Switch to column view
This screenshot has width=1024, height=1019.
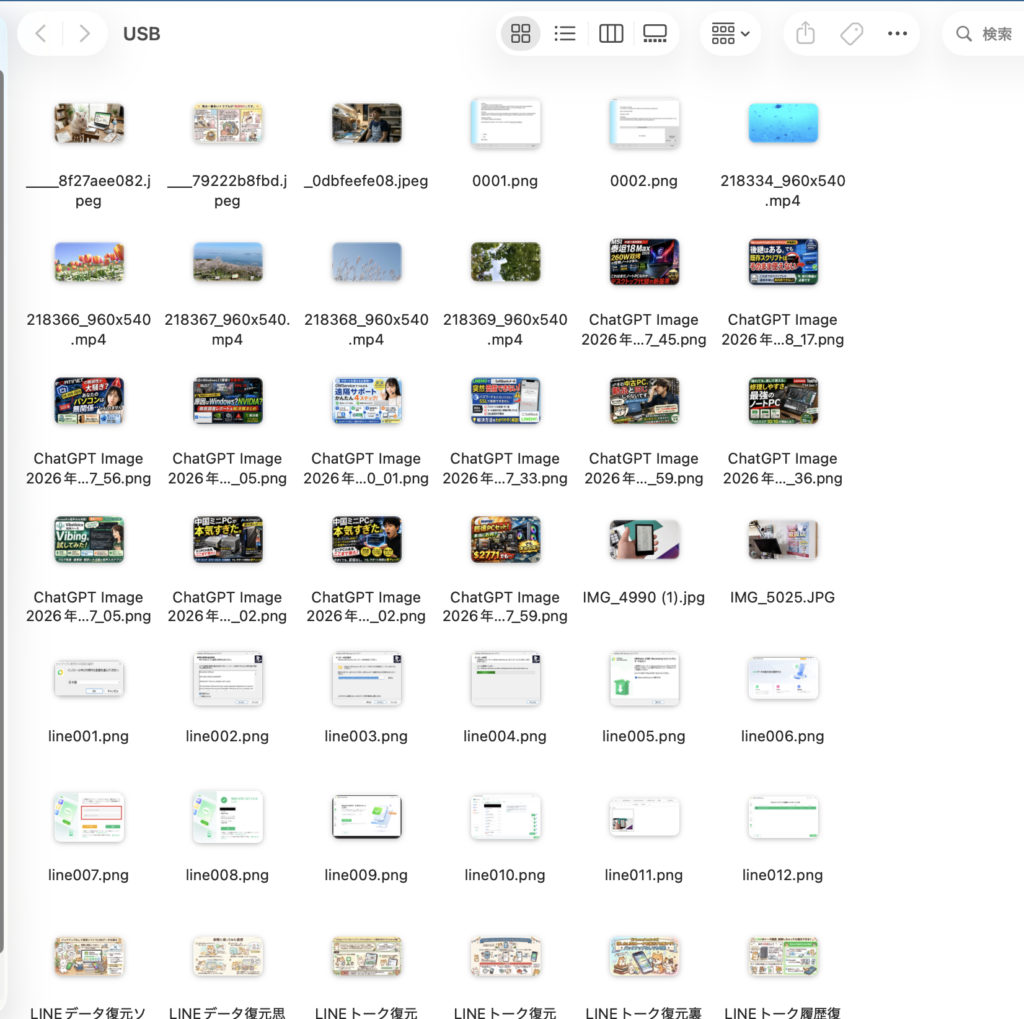coord(611,33)
